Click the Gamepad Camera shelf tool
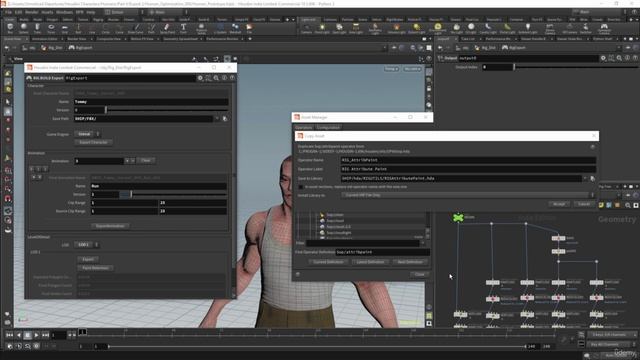The image size is (640, 360). [604, 28]
